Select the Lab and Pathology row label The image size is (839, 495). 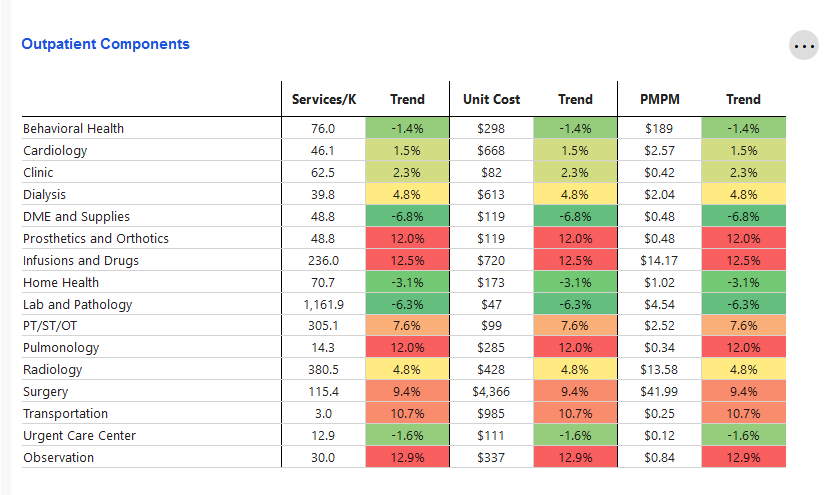[77, 305]
